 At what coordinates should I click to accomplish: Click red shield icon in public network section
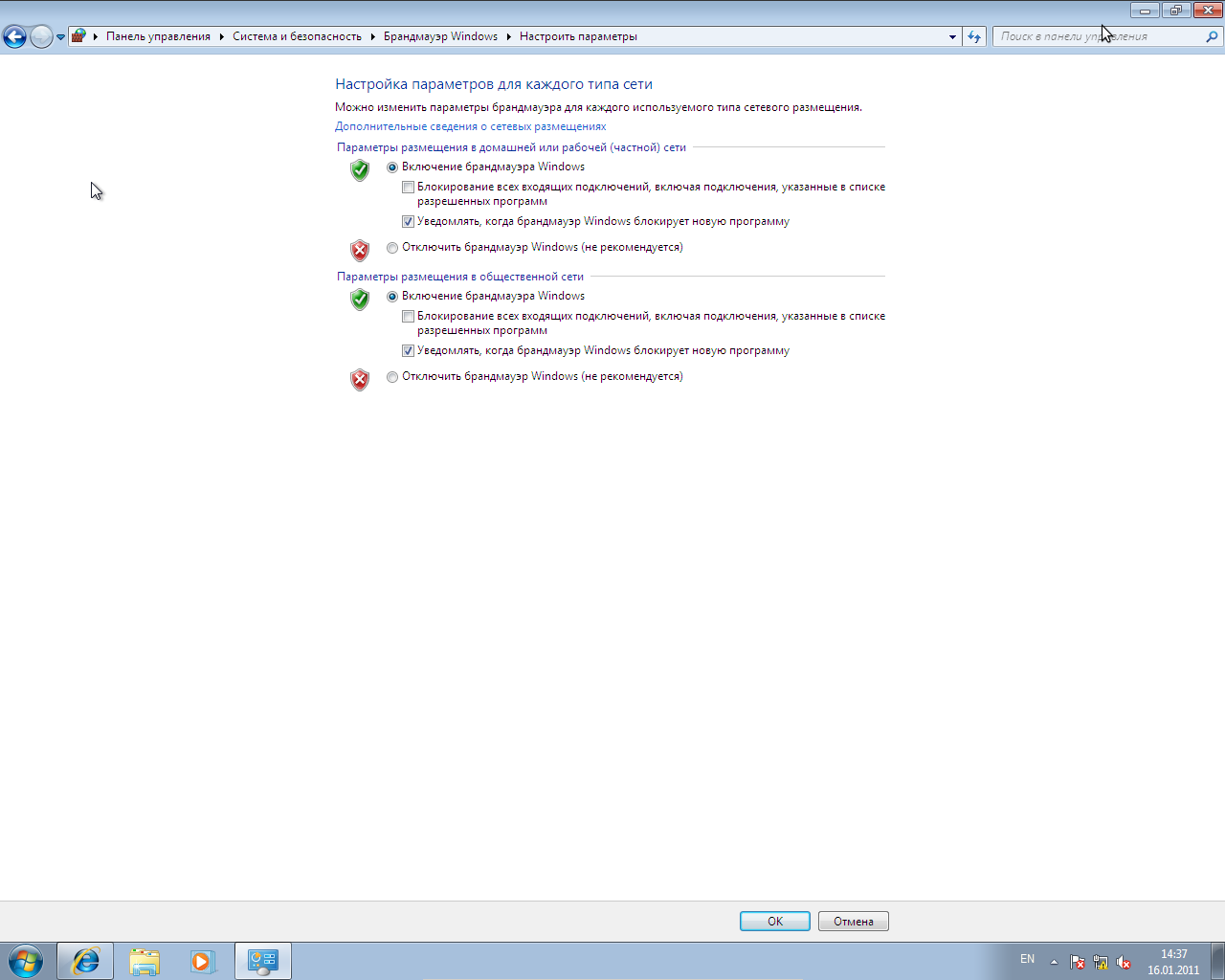tap(360, 380)
